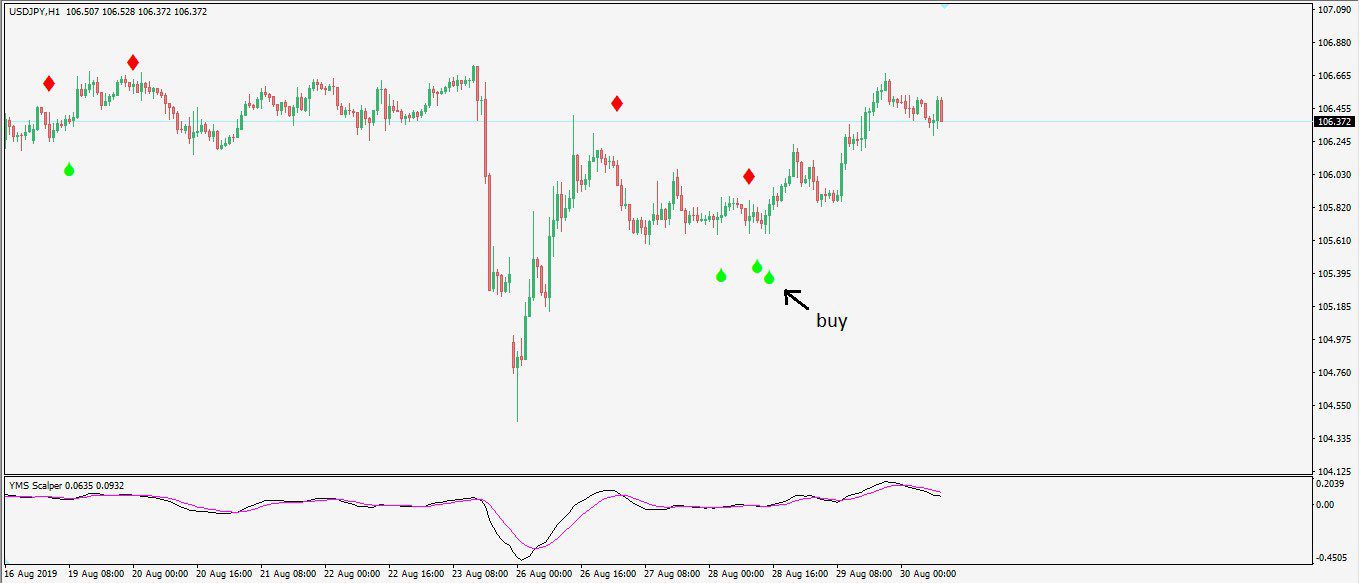Click the leftmost green drop buy marker
The height and width of the screenshot is (583, 1360).
[69, 170]
